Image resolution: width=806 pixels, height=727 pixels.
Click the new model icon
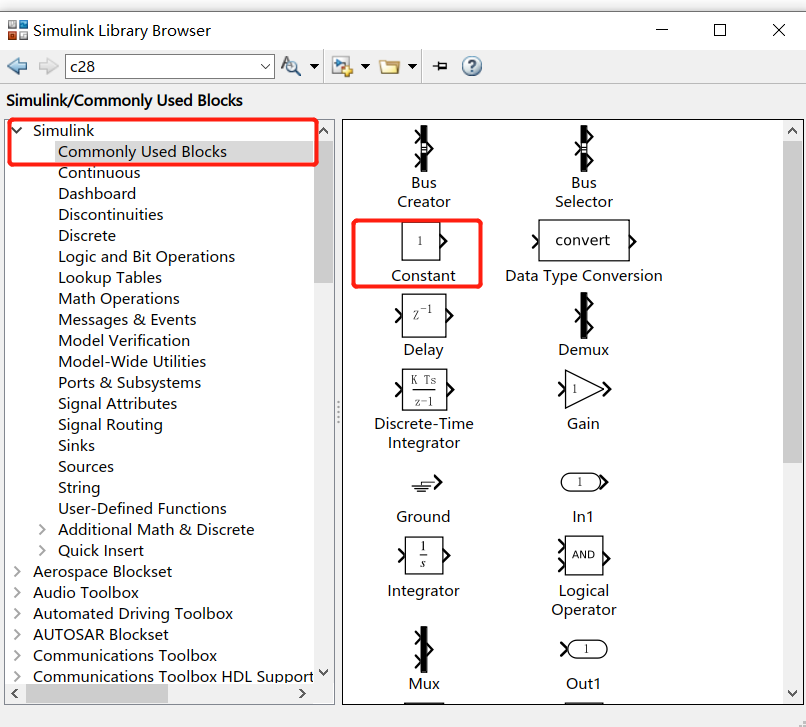click(342, 66)
